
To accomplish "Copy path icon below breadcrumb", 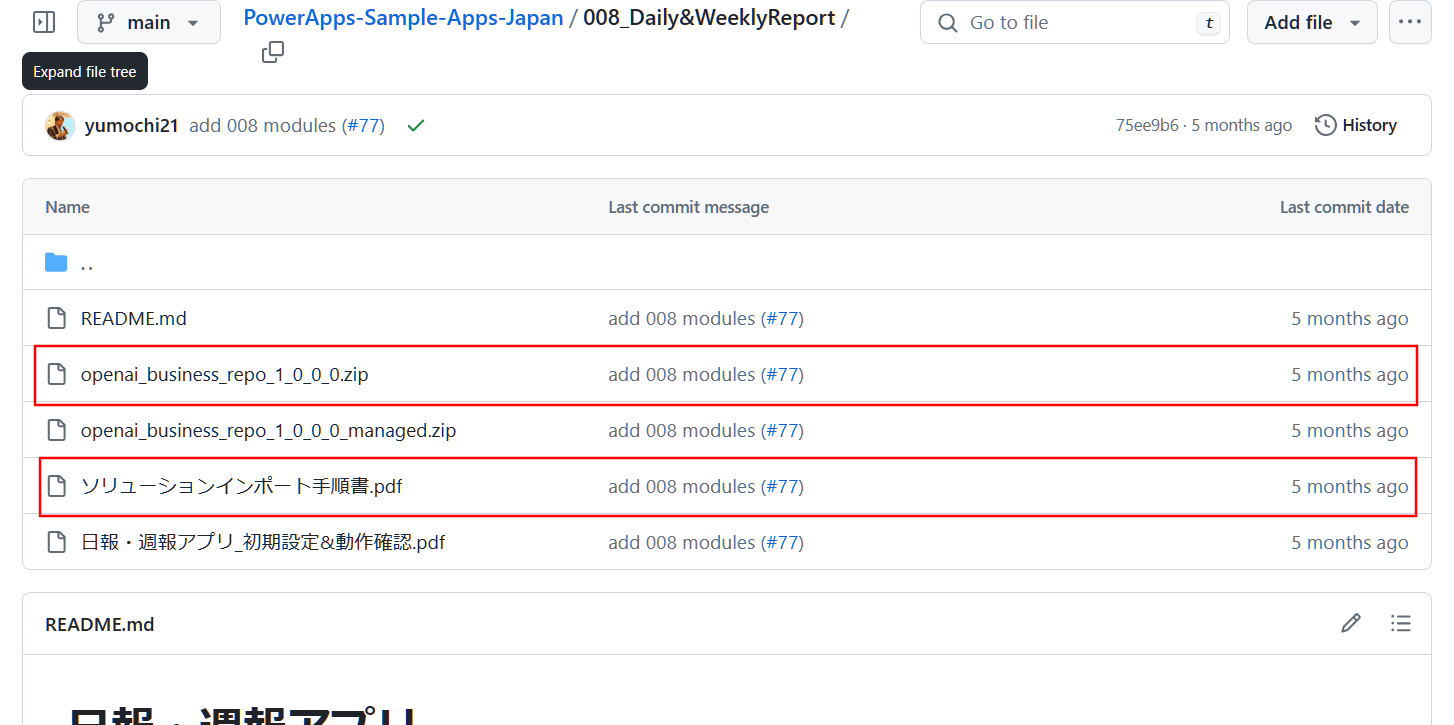I will [273, 52].
